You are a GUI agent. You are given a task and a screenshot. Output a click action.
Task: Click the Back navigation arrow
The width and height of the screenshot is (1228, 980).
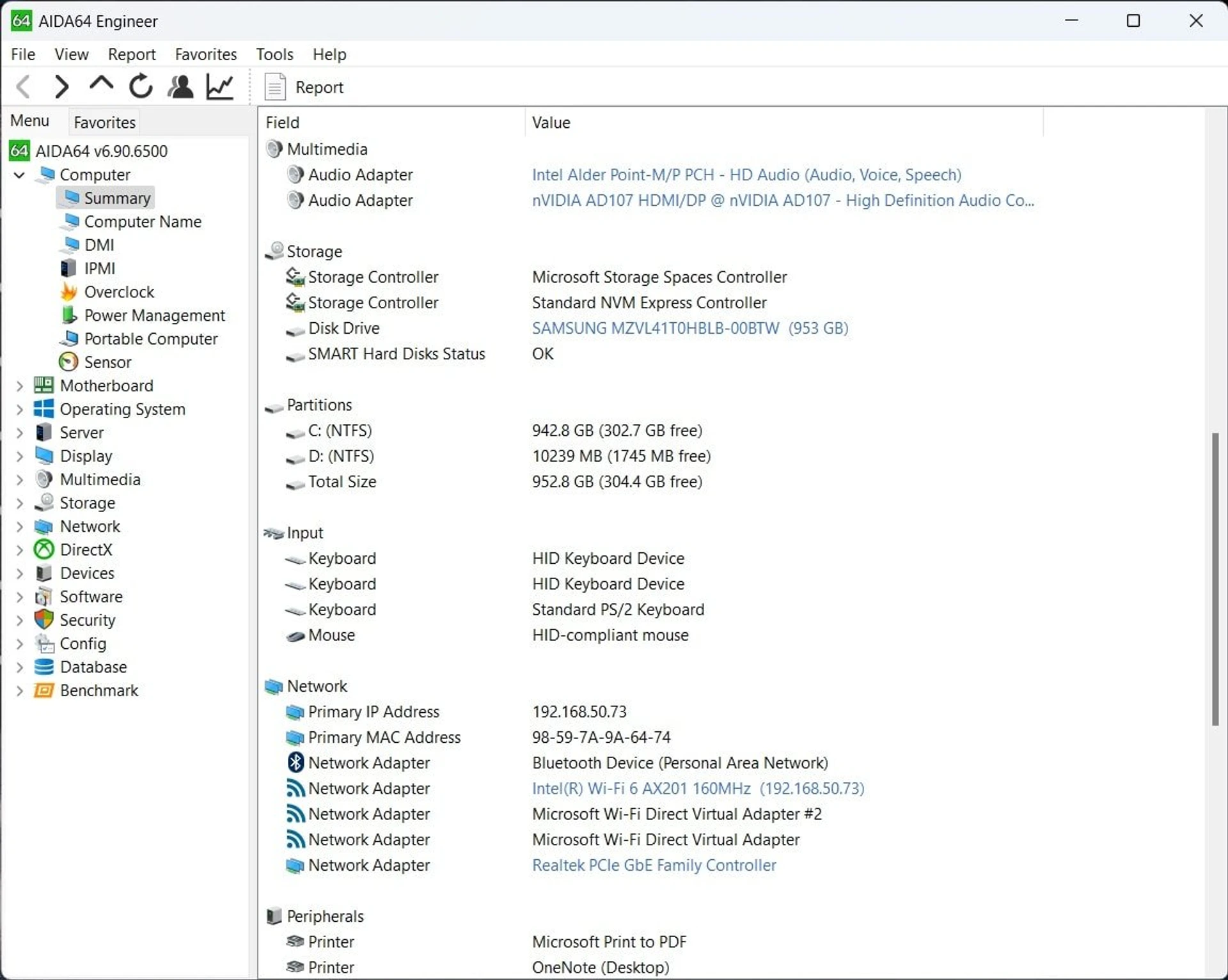click(24, 86)
